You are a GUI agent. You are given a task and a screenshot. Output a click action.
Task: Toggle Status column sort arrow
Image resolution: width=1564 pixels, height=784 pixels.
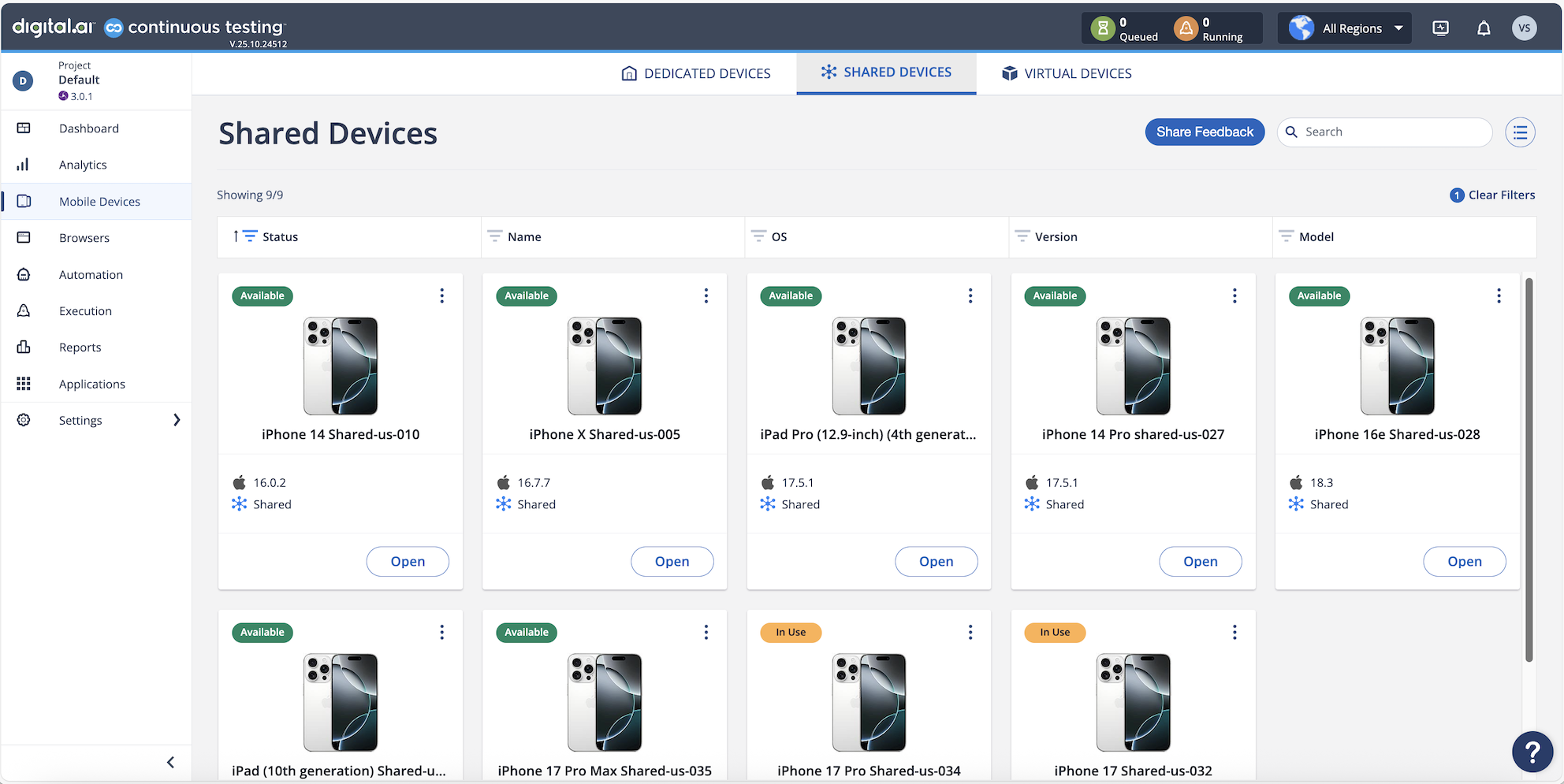[x=236, y=236]
